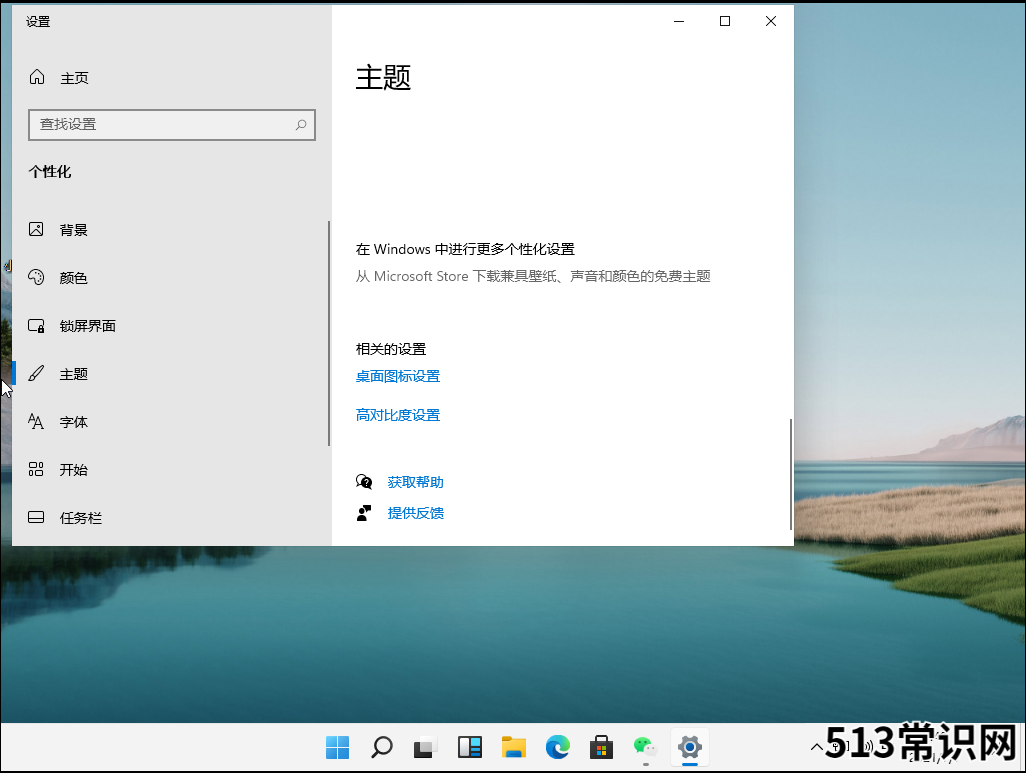
Task: Click Get help (获取帮助) link
Action: coord(415,482)
